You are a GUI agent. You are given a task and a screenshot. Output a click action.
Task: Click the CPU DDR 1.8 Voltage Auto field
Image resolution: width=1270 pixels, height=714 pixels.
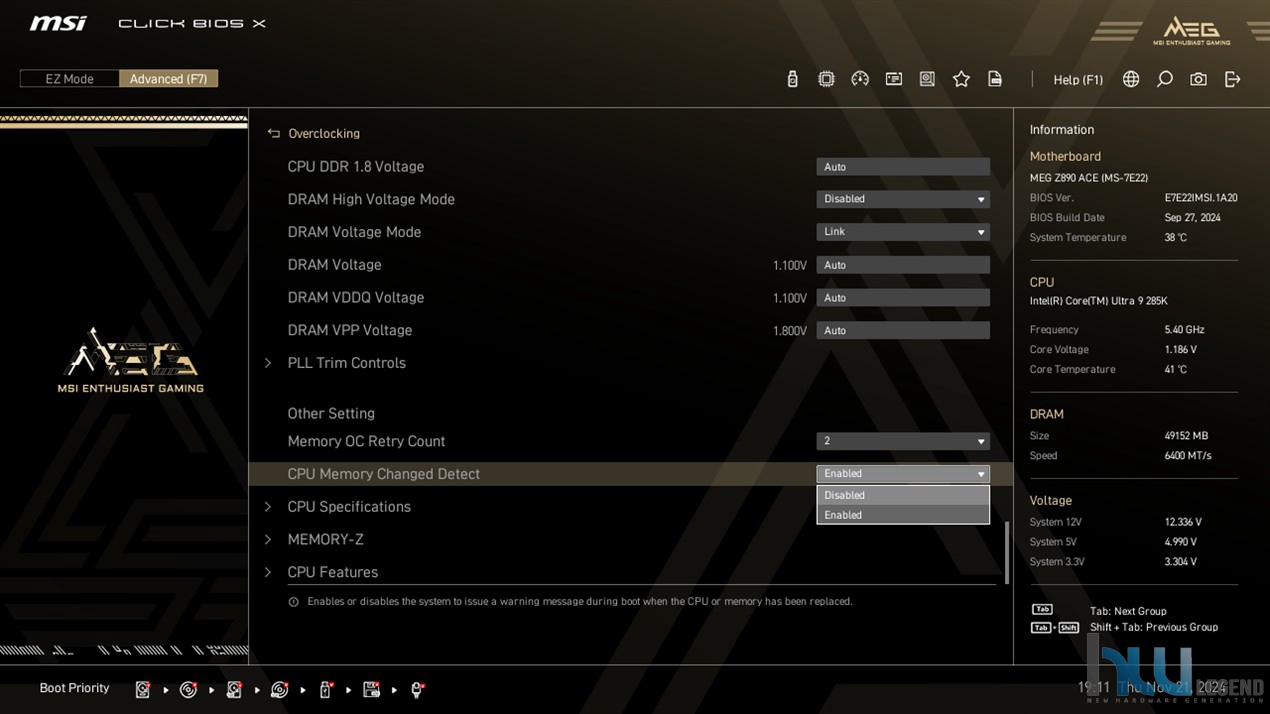point(903,167)
